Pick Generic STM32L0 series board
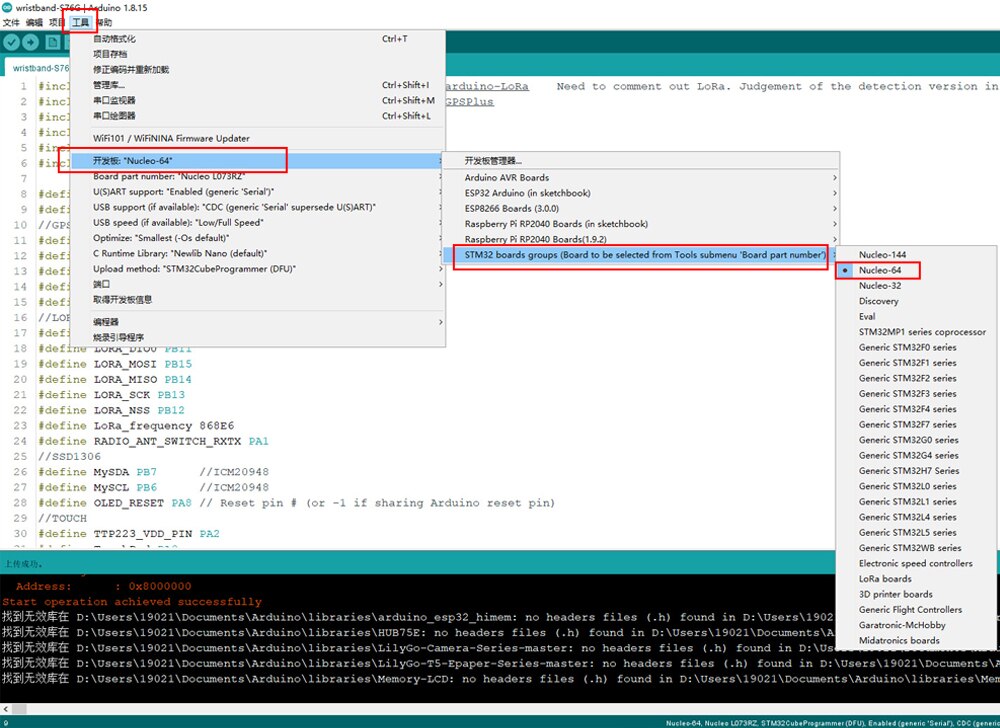Viewport: 1000px width, 728px height. click(907, 486)
